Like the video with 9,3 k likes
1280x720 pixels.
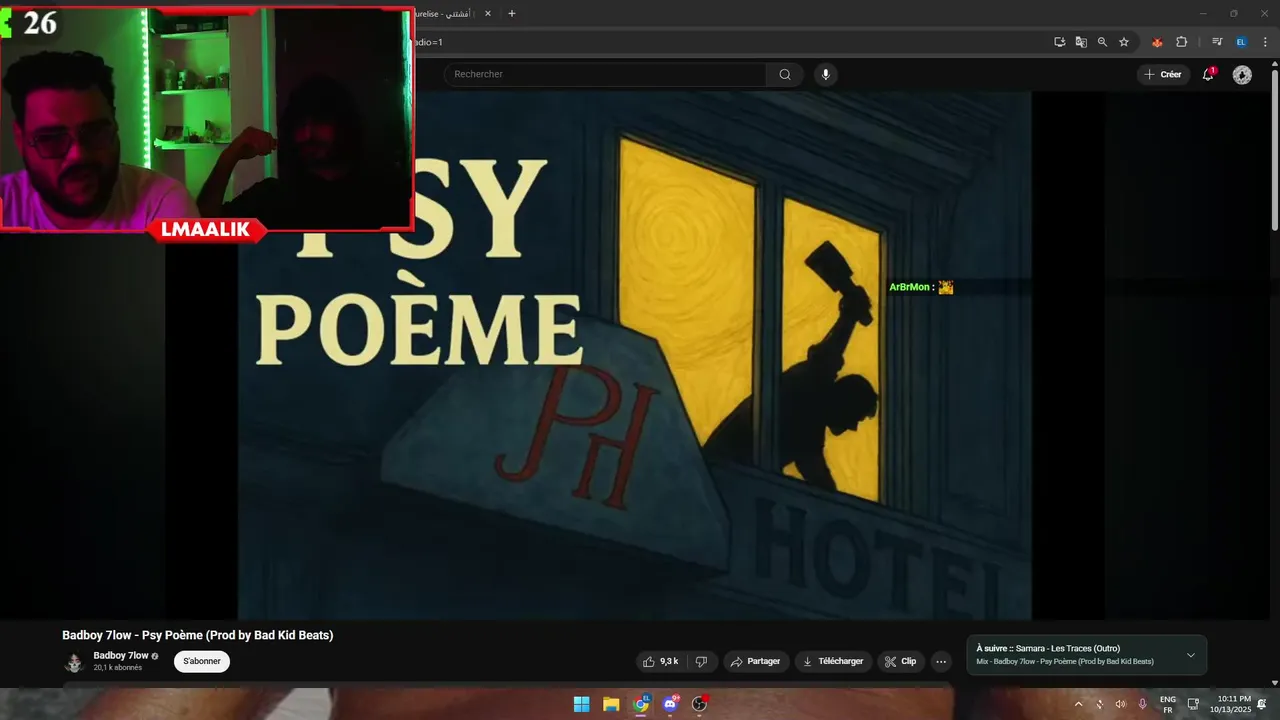661,661
